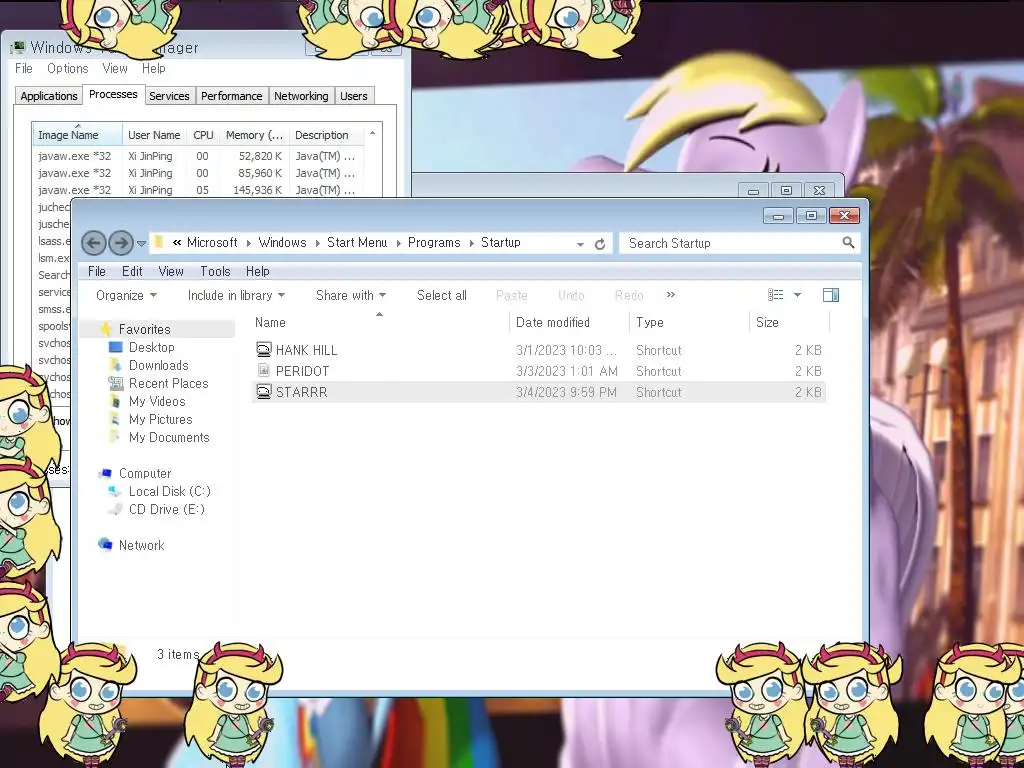The image size is (1024, 768).
Task: Click the STARRR shortcut icon
Action: pos(263,391)
